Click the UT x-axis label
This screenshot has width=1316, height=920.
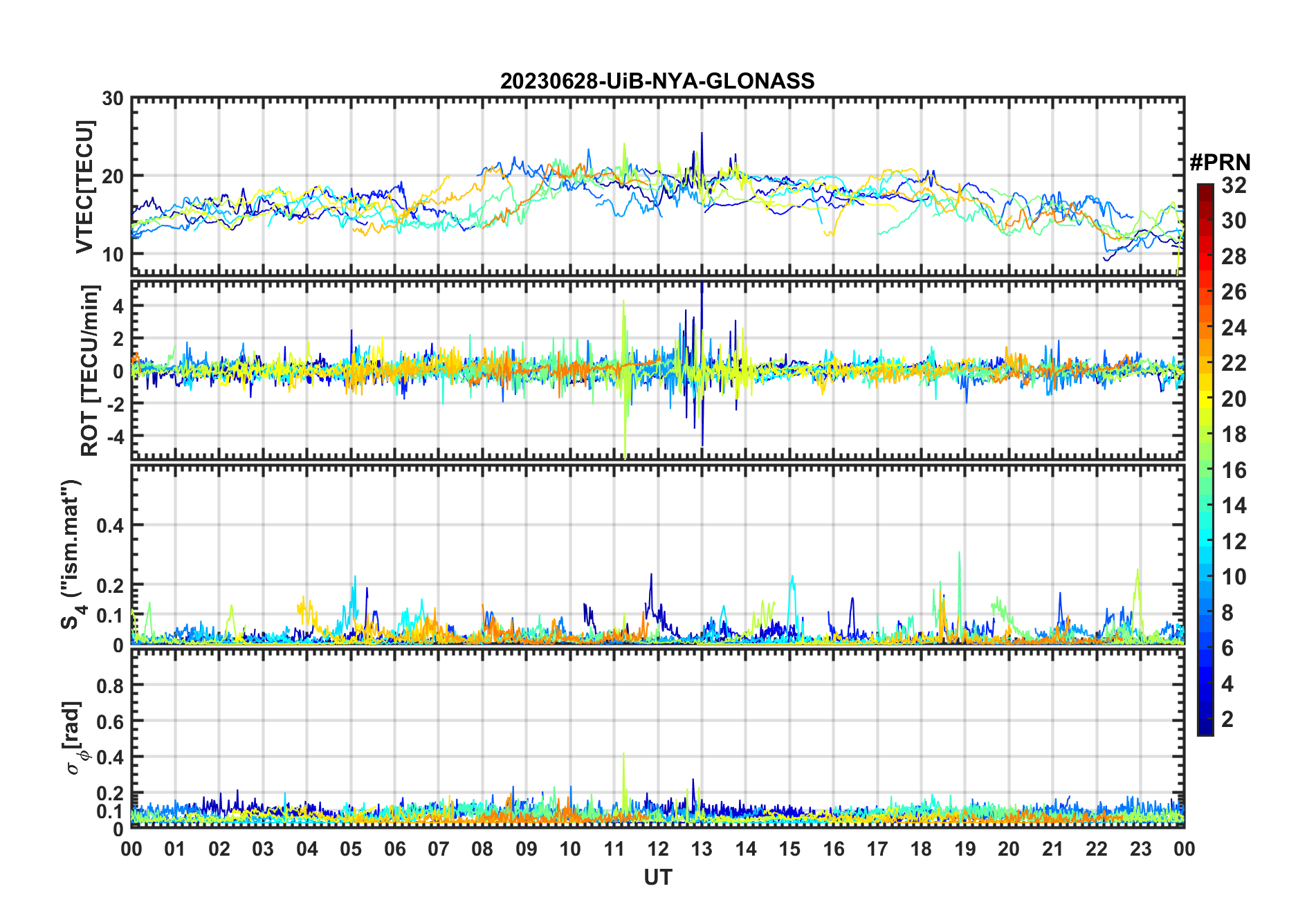pos(657,878)
